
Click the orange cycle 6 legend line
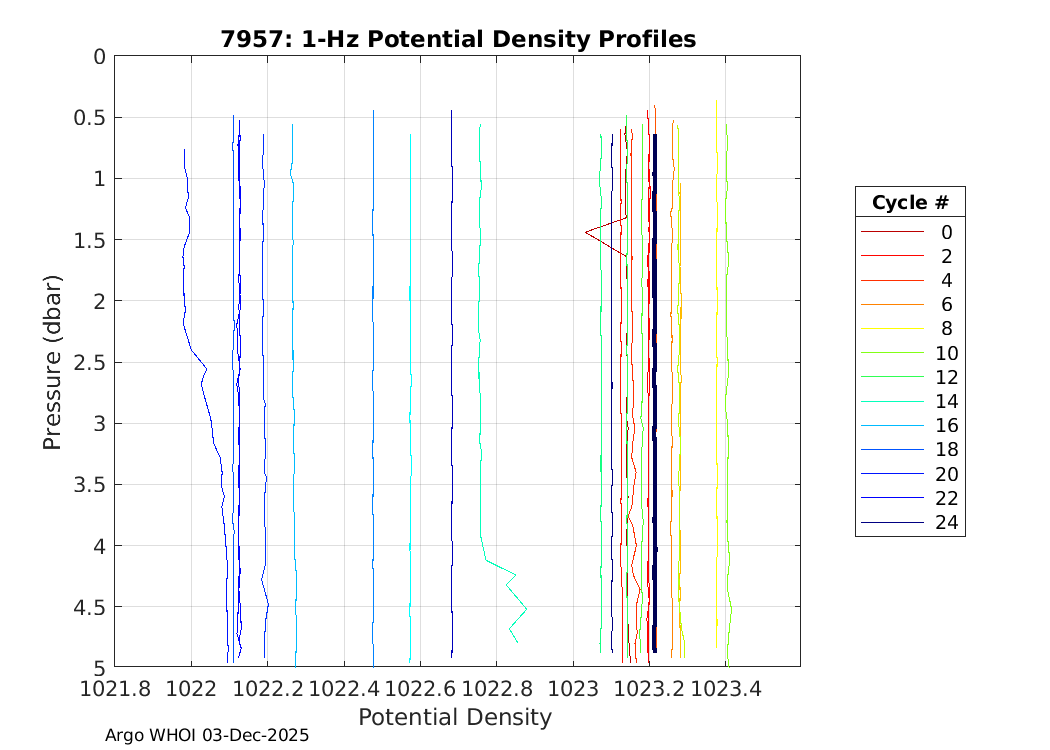pos(891,305)
